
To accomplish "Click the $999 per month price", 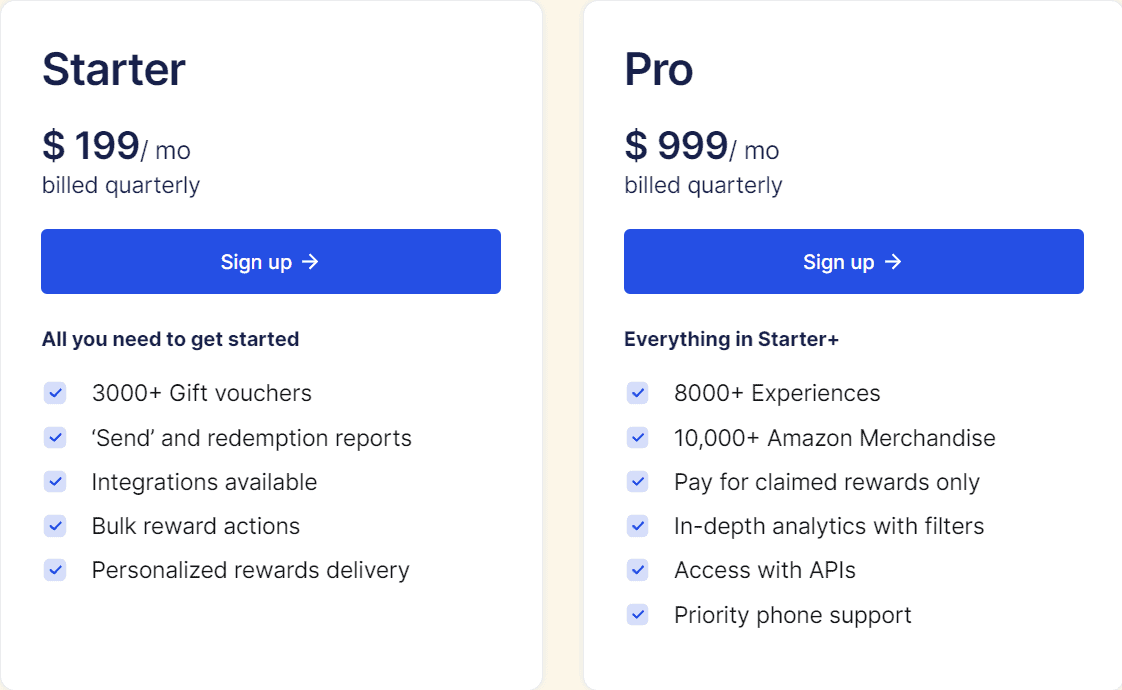I will (x=701, y=147).
